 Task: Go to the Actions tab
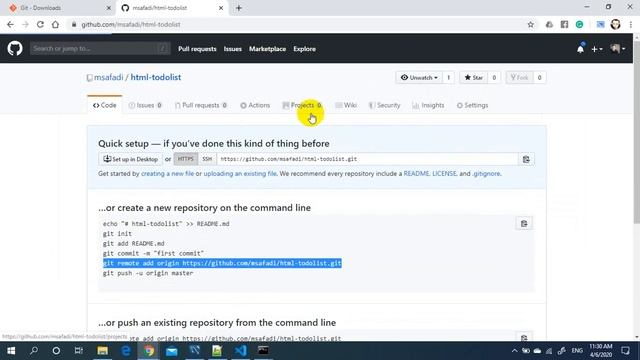point(255,105)
